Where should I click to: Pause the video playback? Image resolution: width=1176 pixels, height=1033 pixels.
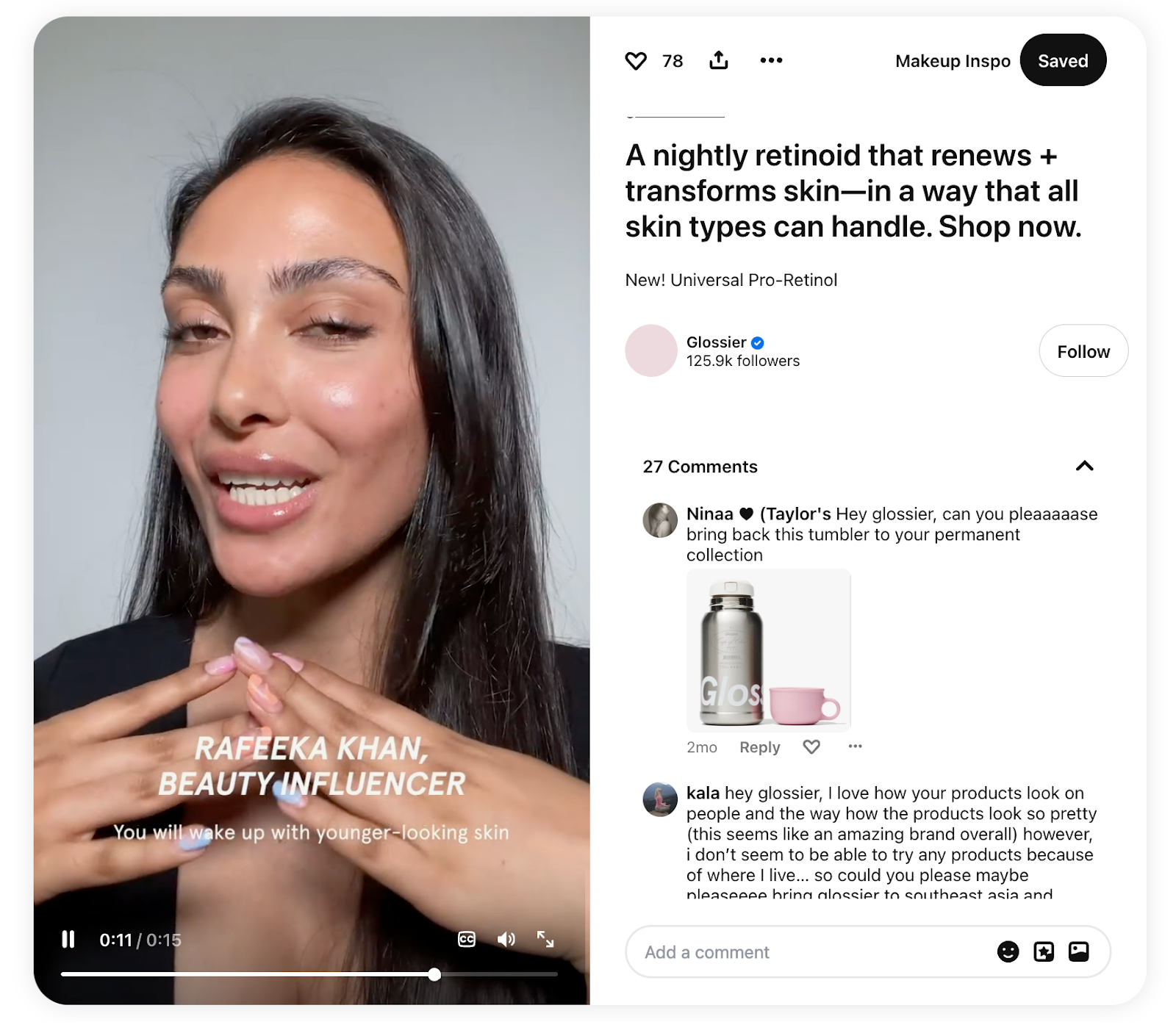[68, 939]
